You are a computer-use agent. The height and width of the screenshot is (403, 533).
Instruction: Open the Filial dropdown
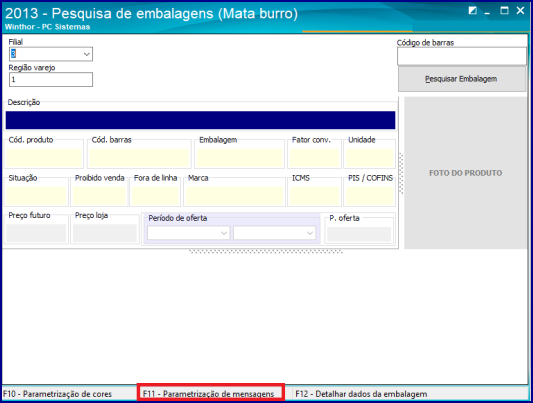tap(87, 54)
